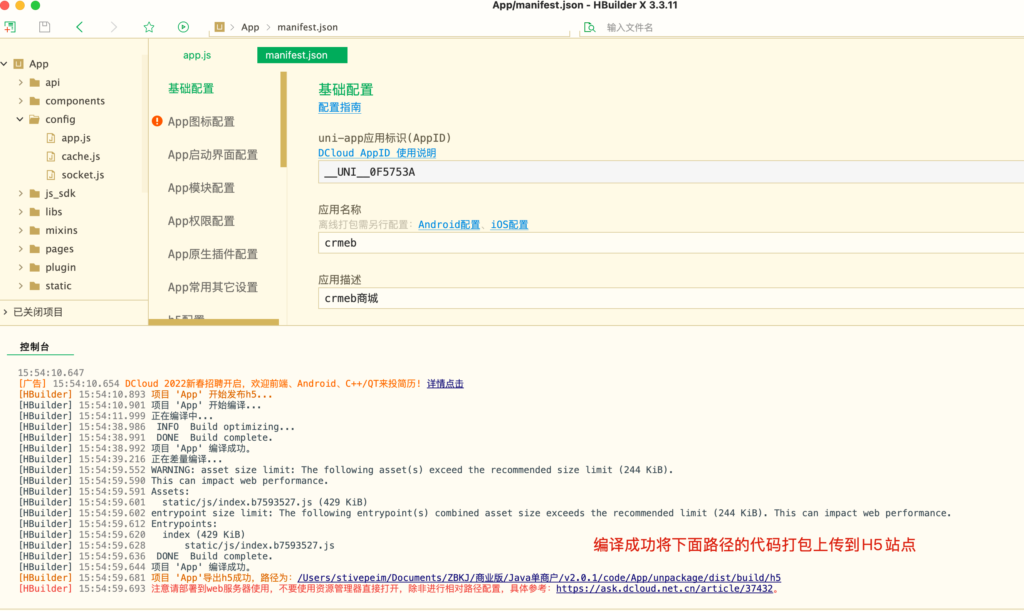The image size is (1024, 611).
Task: Click the api folder icon
Action: [x=35, y=82]
